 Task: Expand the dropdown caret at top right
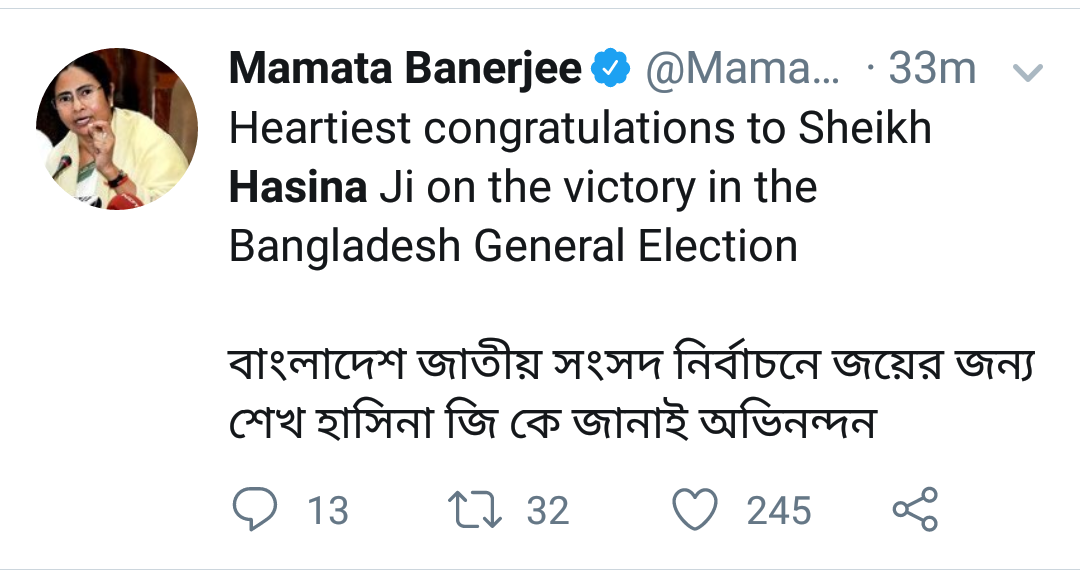pyautogui.click(x=1028, y=72)
